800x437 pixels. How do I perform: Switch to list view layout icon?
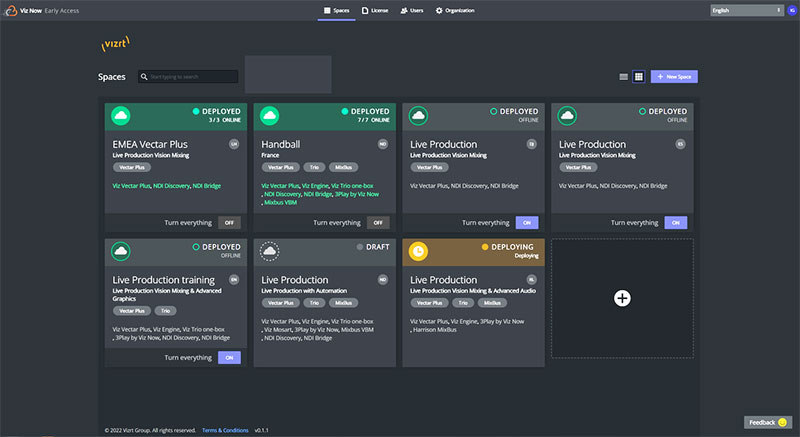(624, 76)
